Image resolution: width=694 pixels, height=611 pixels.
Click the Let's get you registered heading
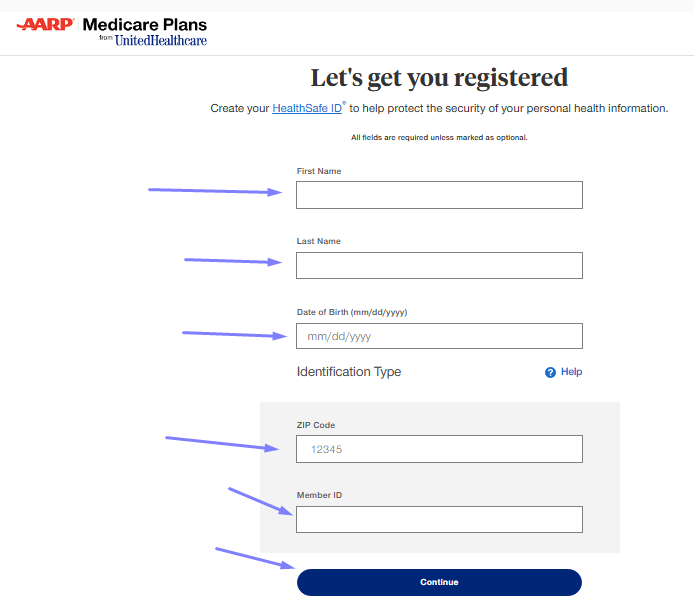[439, 78]
